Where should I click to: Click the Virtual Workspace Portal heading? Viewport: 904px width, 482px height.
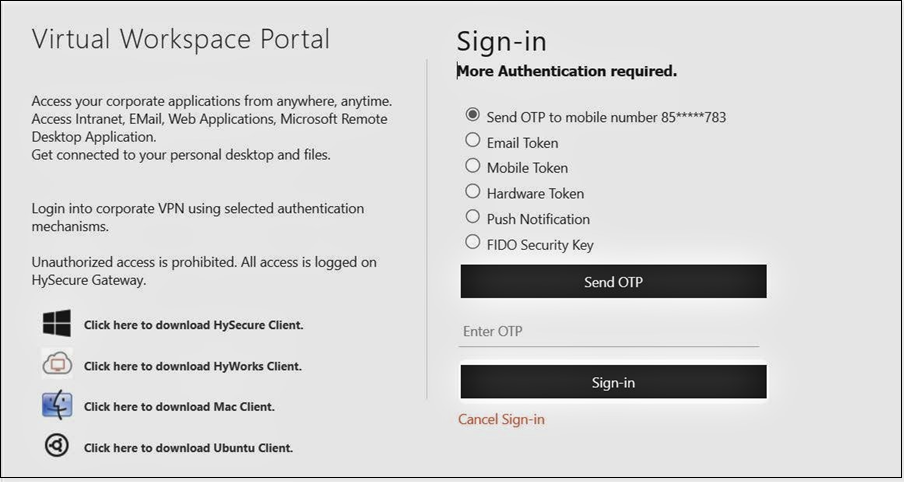pyautogui.click(x=181, y=40)
